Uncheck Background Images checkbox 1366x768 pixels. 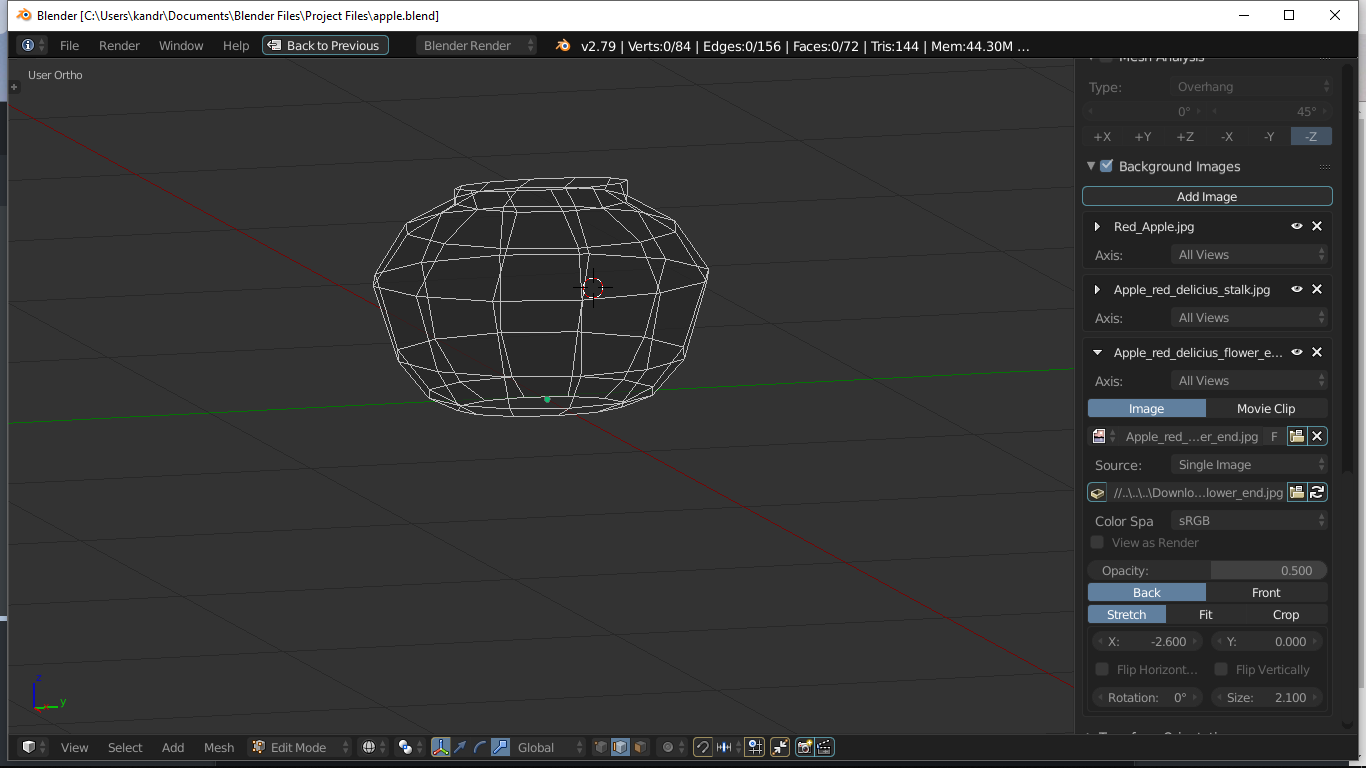click(1106, 166)
